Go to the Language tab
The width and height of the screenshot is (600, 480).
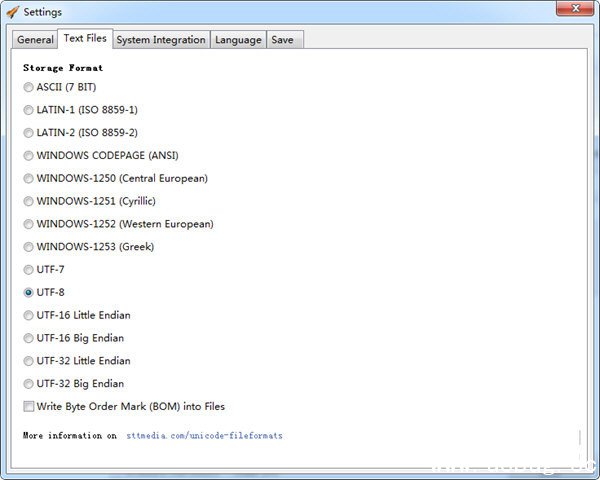pos(238,40)
